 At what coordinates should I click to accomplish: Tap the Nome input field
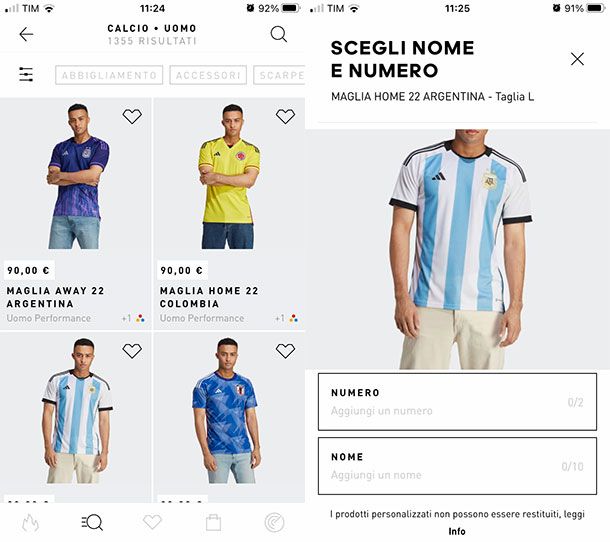[458, 466]
